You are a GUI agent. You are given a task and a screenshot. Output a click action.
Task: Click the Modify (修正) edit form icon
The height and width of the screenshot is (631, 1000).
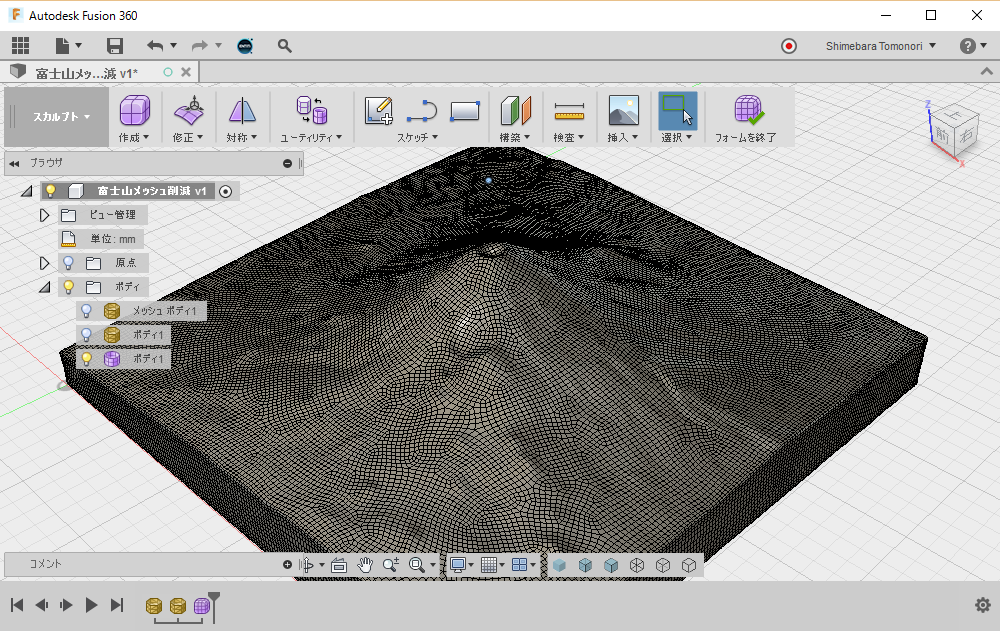(x=188, y=110)
